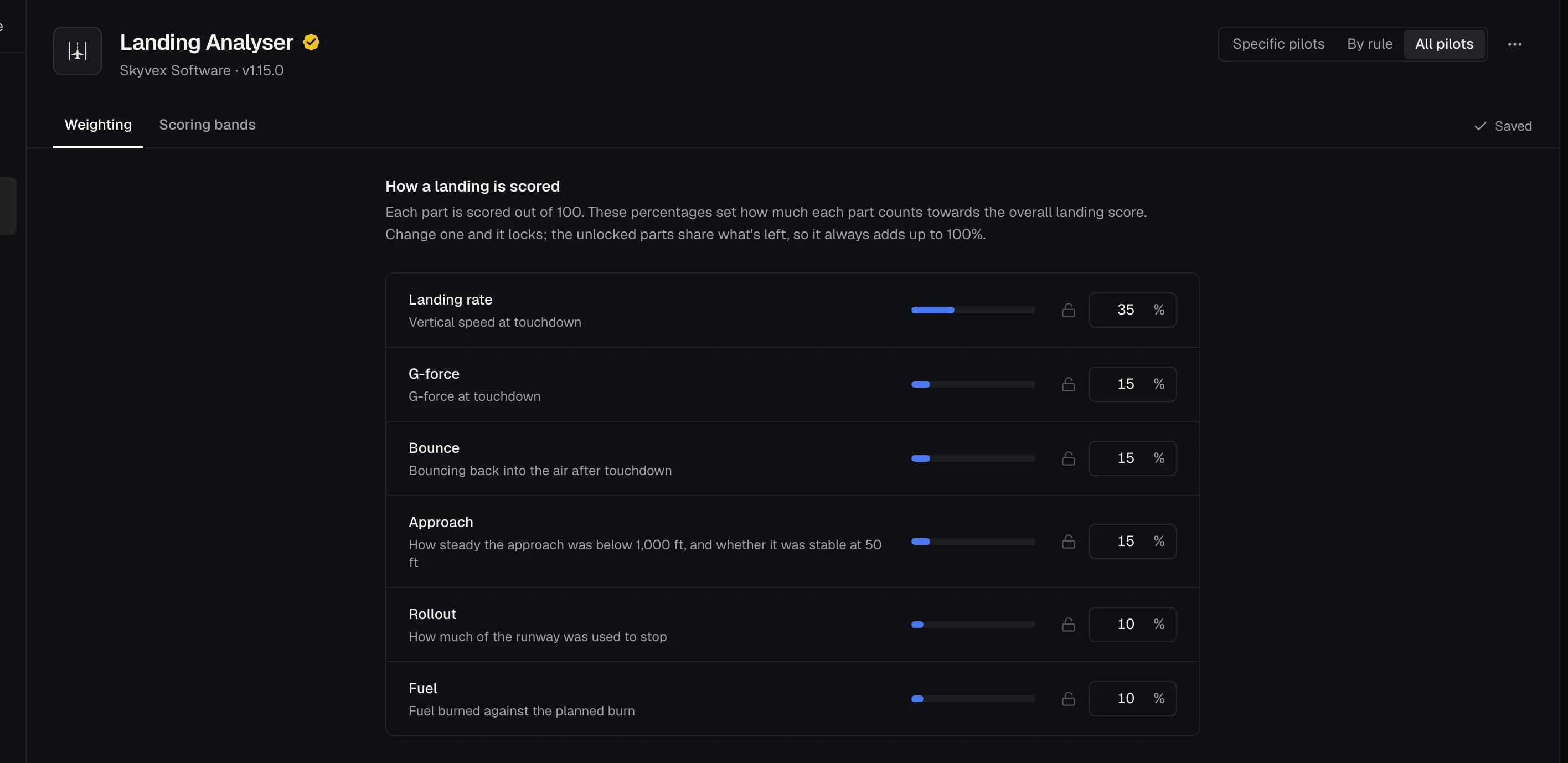Select the All pilots scope
This screenshot has height=763, width=1568.
point(1444,44)
